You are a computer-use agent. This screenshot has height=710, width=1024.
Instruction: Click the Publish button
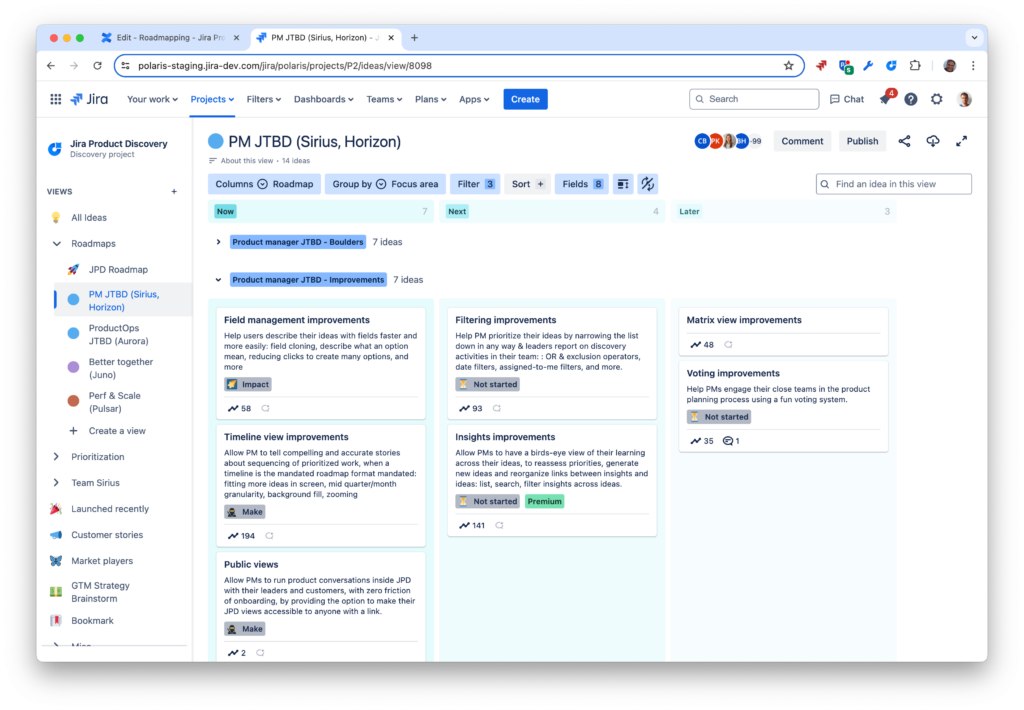862,141
